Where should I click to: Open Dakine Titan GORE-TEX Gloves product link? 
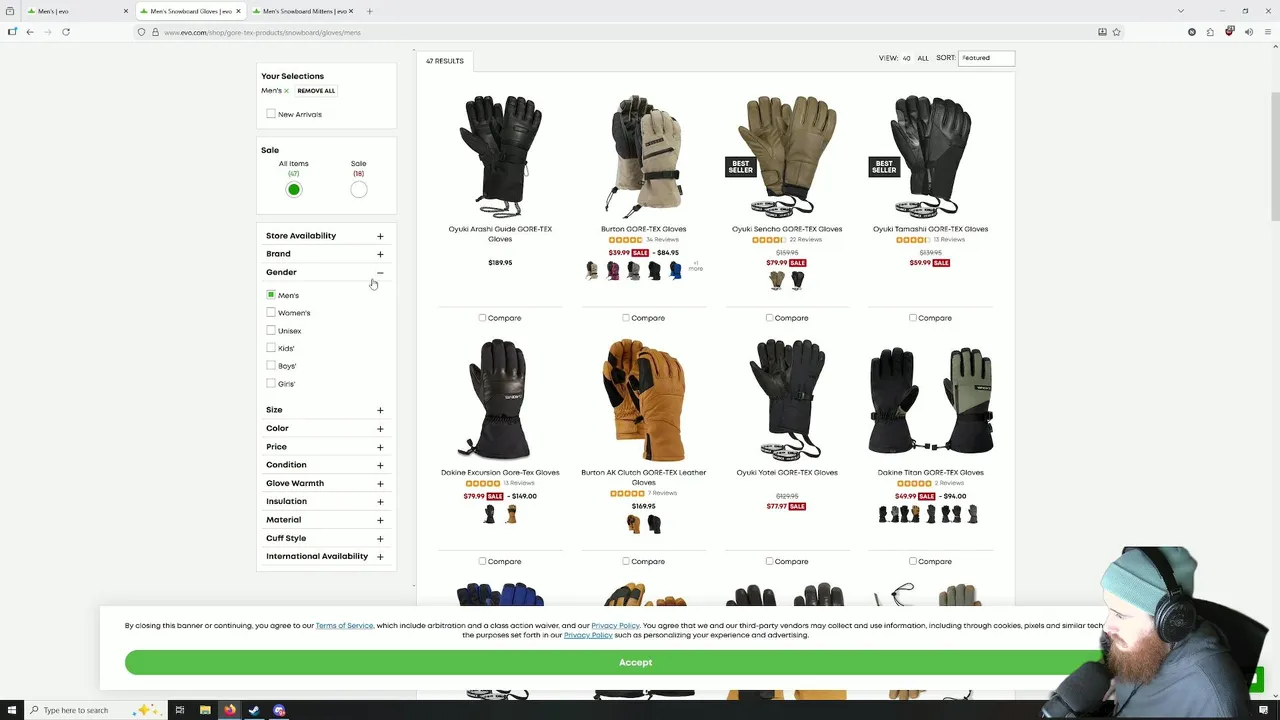pyautogui.click(x=930, y=472)
